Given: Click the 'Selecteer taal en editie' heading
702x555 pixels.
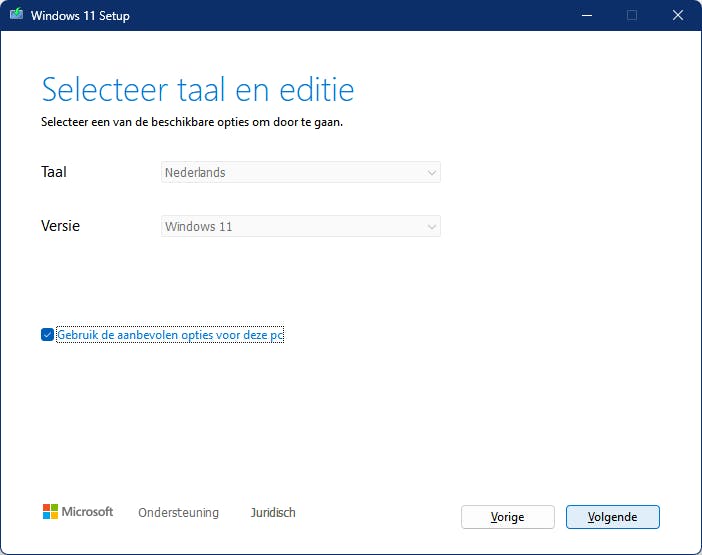Looking at the screenshot, I should pyautogui.click(x=198, y=90).
